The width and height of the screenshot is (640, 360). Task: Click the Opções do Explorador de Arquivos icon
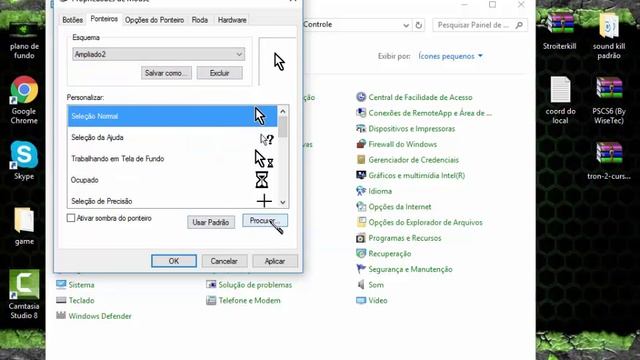[361, 222]
